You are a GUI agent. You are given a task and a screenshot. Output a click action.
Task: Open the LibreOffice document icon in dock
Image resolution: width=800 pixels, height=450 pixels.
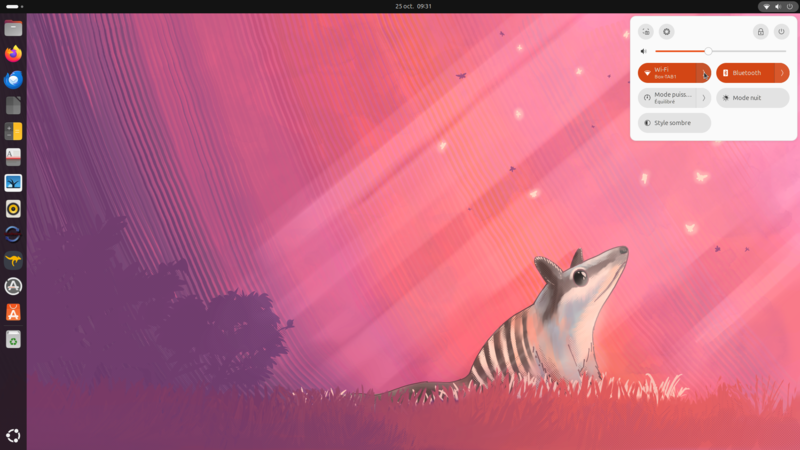coord(13,106)
